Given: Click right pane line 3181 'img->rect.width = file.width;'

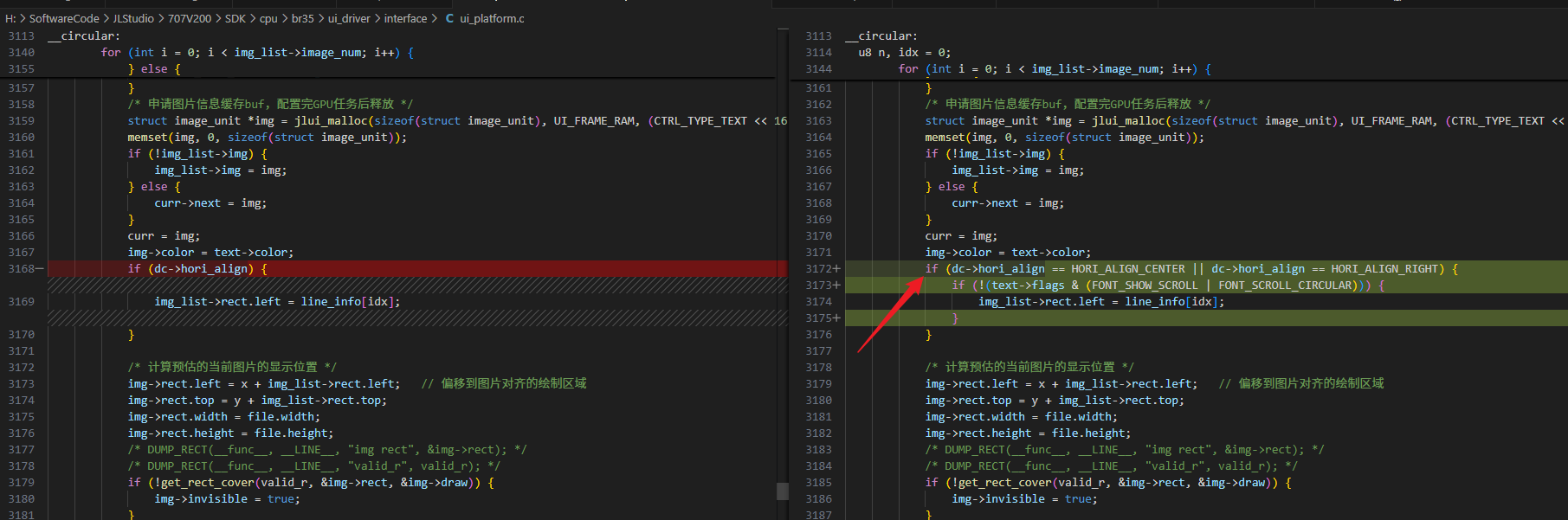Looking at the screenshot, I should 1021,416.
